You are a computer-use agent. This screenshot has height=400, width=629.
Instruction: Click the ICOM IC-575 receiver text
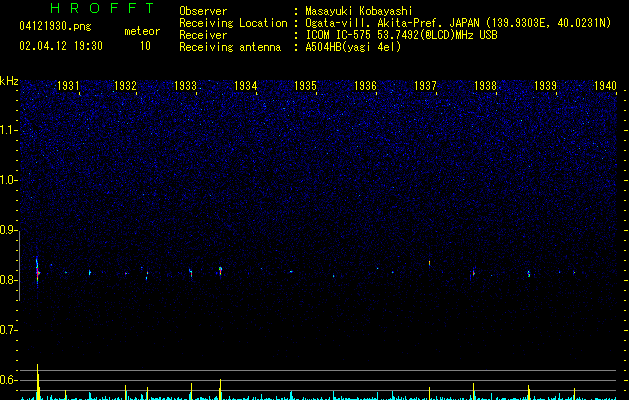pos(401,35)
